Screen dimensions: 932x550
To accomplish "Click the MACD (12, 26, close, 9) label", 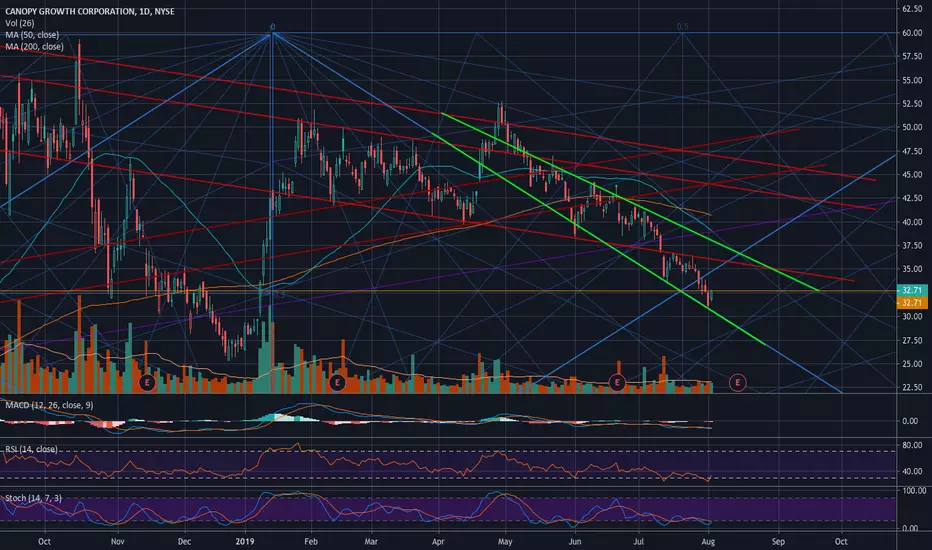I will 49,405.
